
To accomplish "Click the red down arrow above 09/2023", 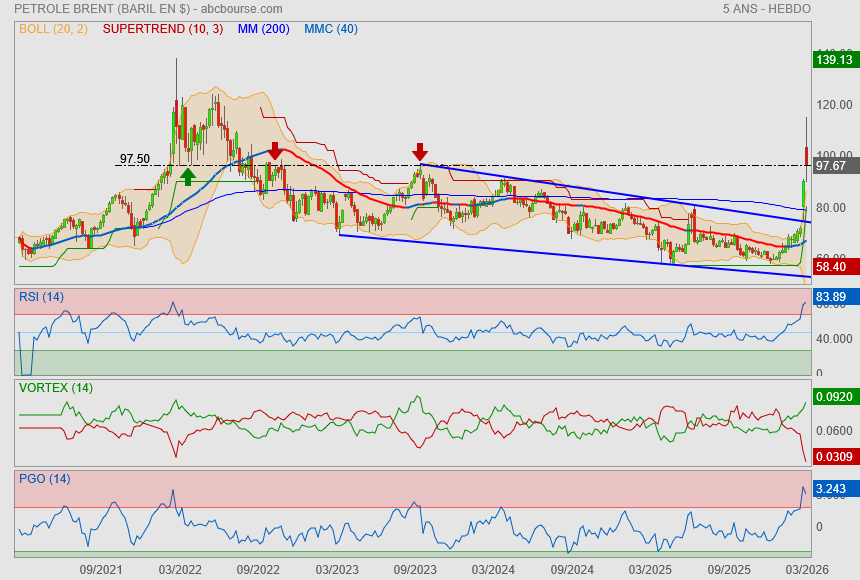I will [420, 152].
